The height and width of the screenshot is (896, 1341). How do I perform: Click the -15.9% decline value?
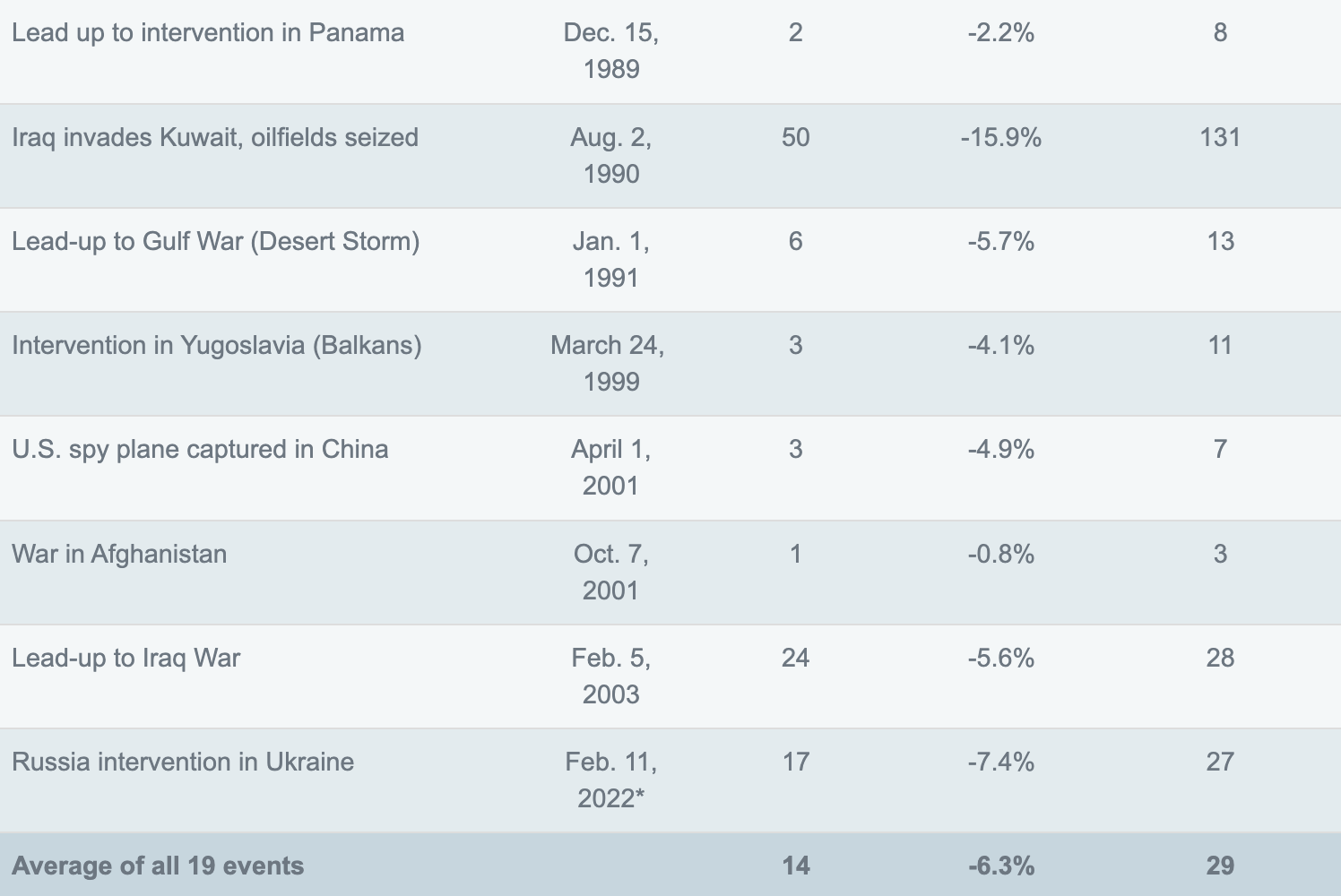click(x=1000, y=137)
